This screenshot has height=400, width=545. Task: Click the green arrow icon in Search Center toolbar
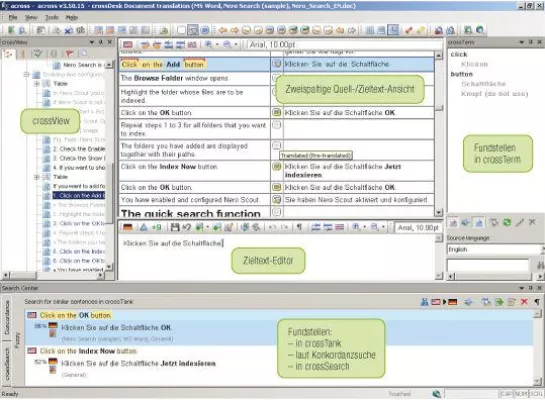coord(499,302)
